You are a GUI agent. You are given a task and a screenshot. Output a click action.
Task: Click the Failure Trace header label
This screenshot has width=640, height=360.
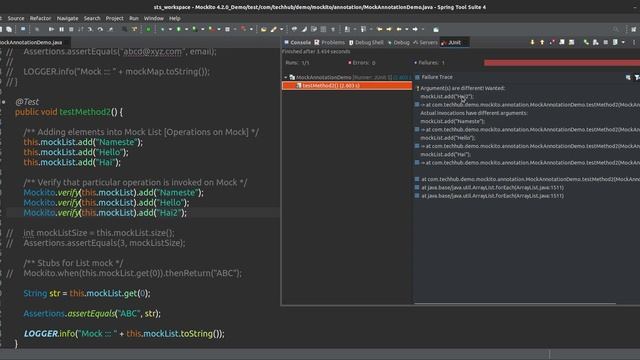tap(437, 77)
